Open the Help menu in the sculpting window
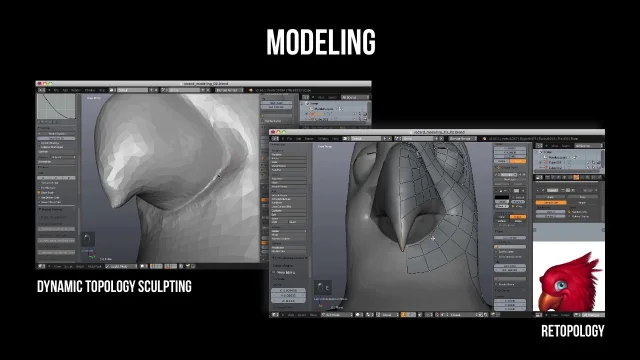This screenshot has height=360, width=640. point(102,90)
